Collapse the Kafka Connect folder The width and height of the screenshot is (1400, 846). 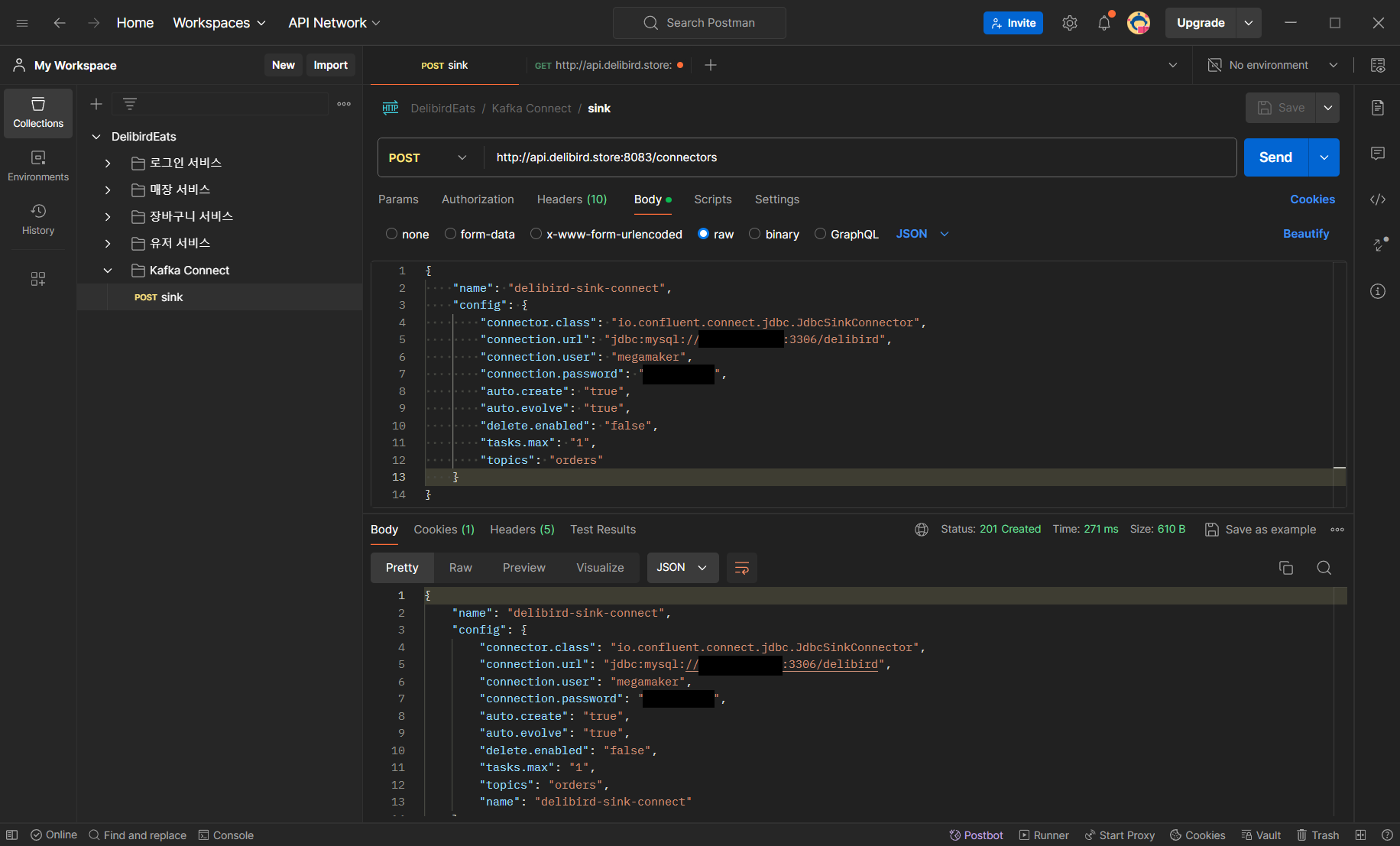(108, 271)
